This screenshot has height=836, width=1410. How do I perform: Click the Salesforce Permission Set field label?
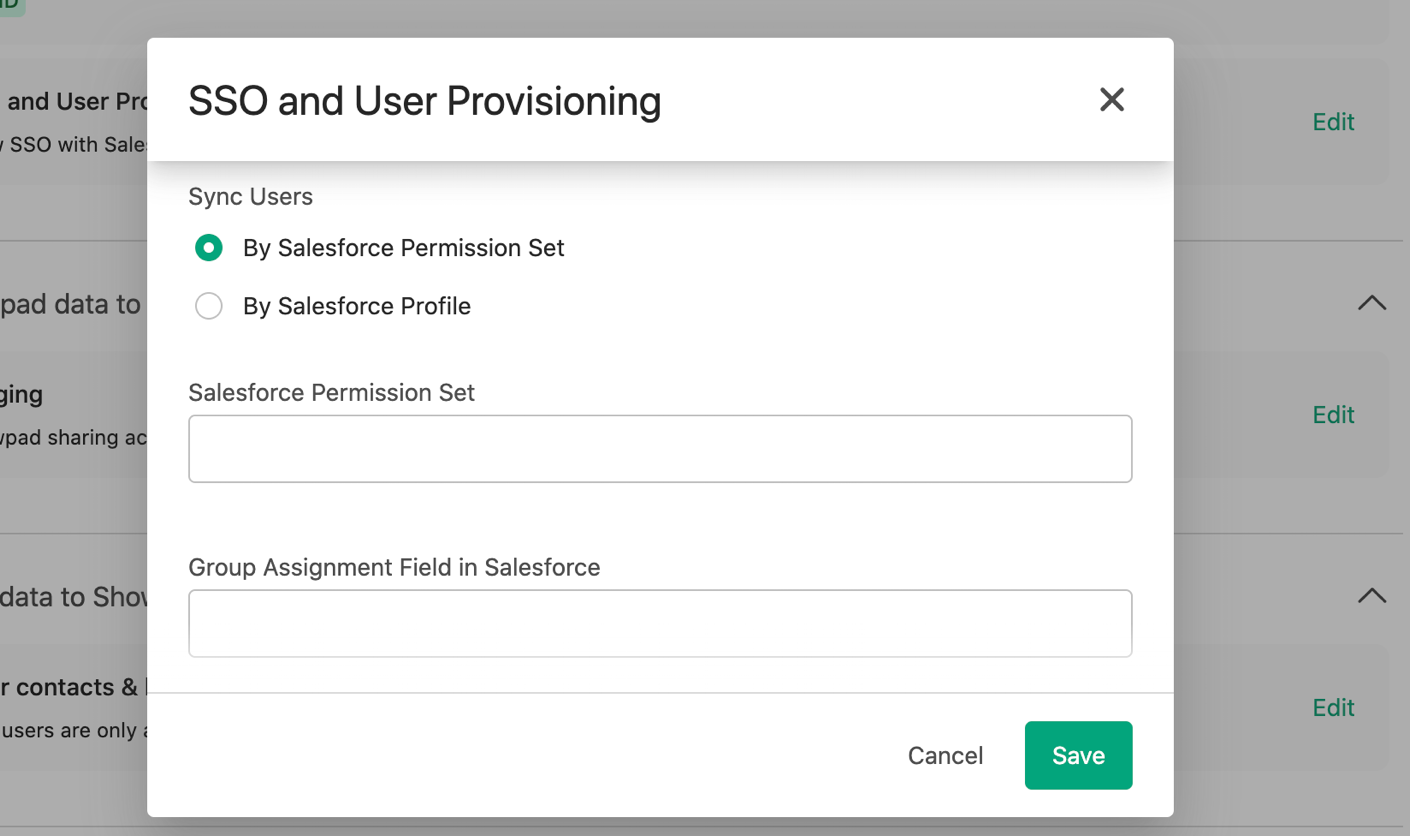coord(331,393)
